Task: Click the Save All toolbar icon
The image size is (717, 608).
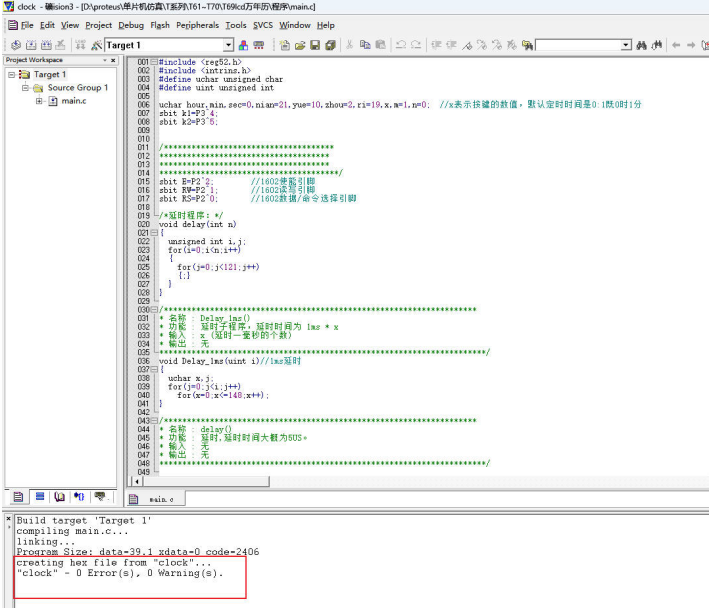Action: pyautogui.click(x=330, y=45)
